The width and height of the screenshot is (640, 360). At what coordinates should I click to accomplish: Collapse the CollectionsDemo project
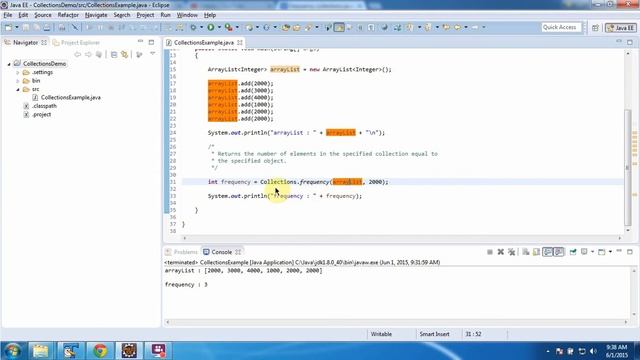click(9, 64)
